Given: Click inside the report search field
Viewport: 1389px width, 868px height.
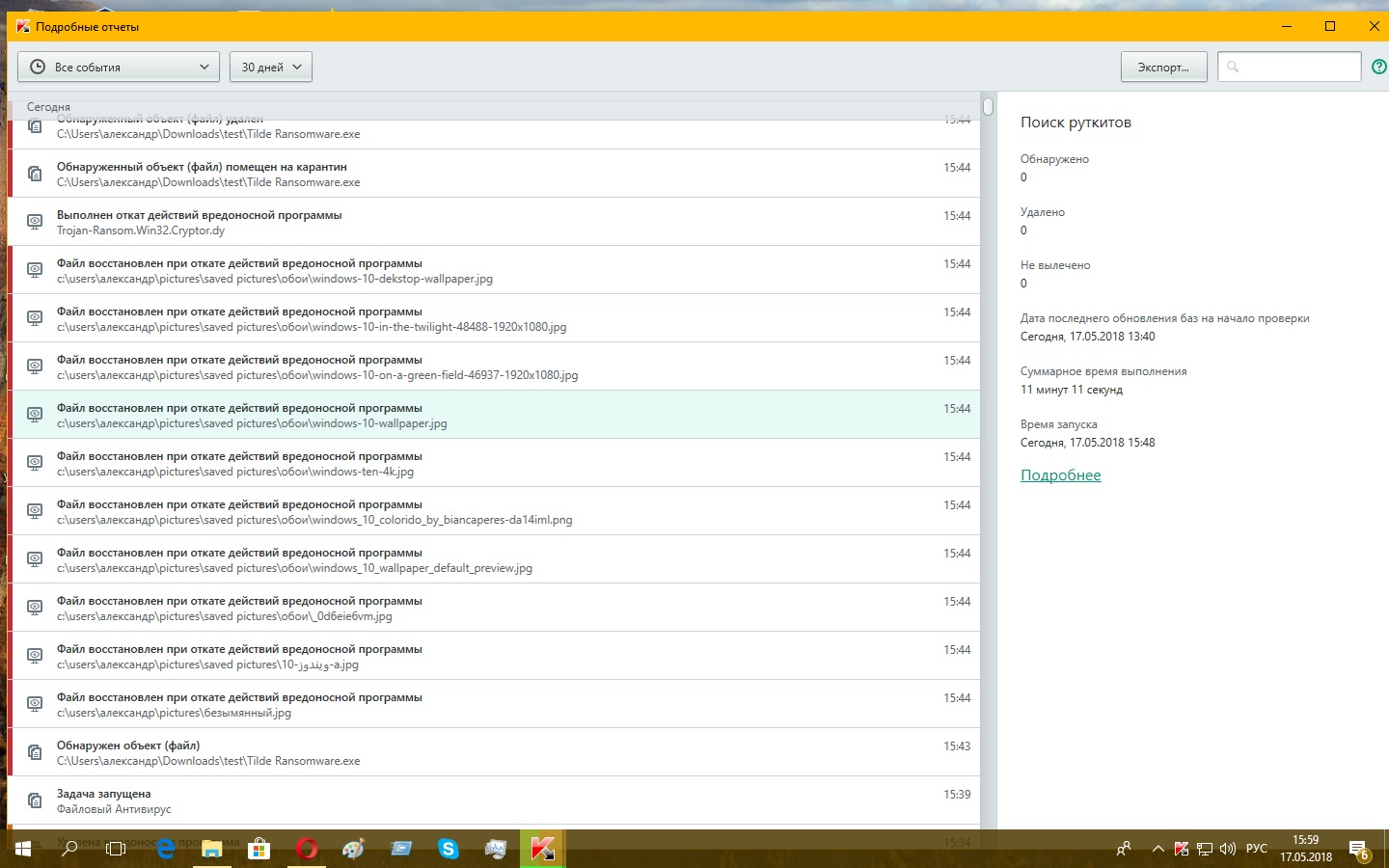Looking at the screenshot, I should coord(1297,67).
